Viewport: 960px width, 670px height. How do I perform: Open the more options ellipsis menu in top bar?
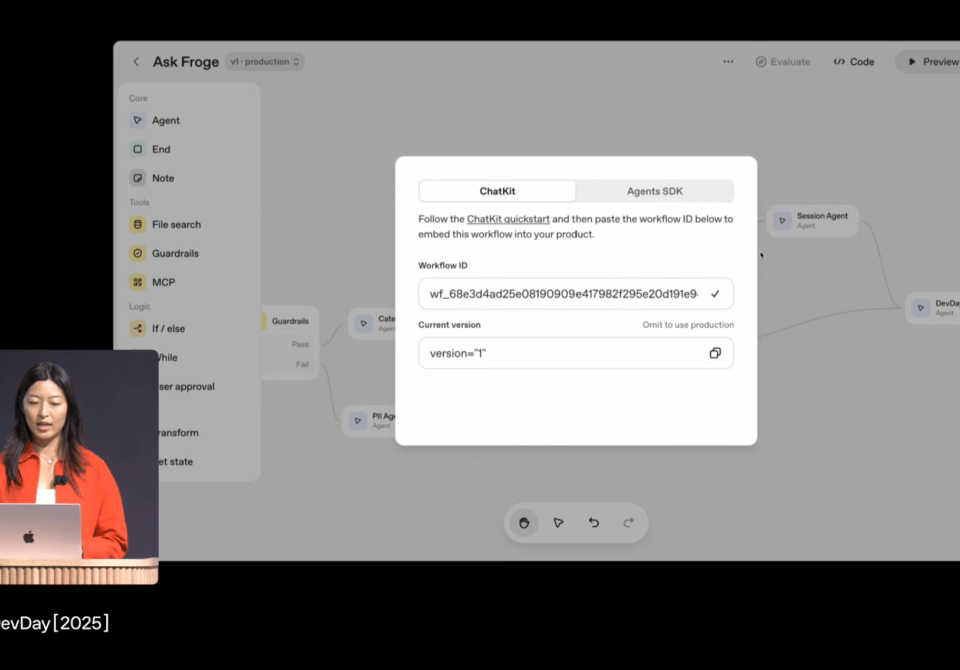[x=727, y=61]
